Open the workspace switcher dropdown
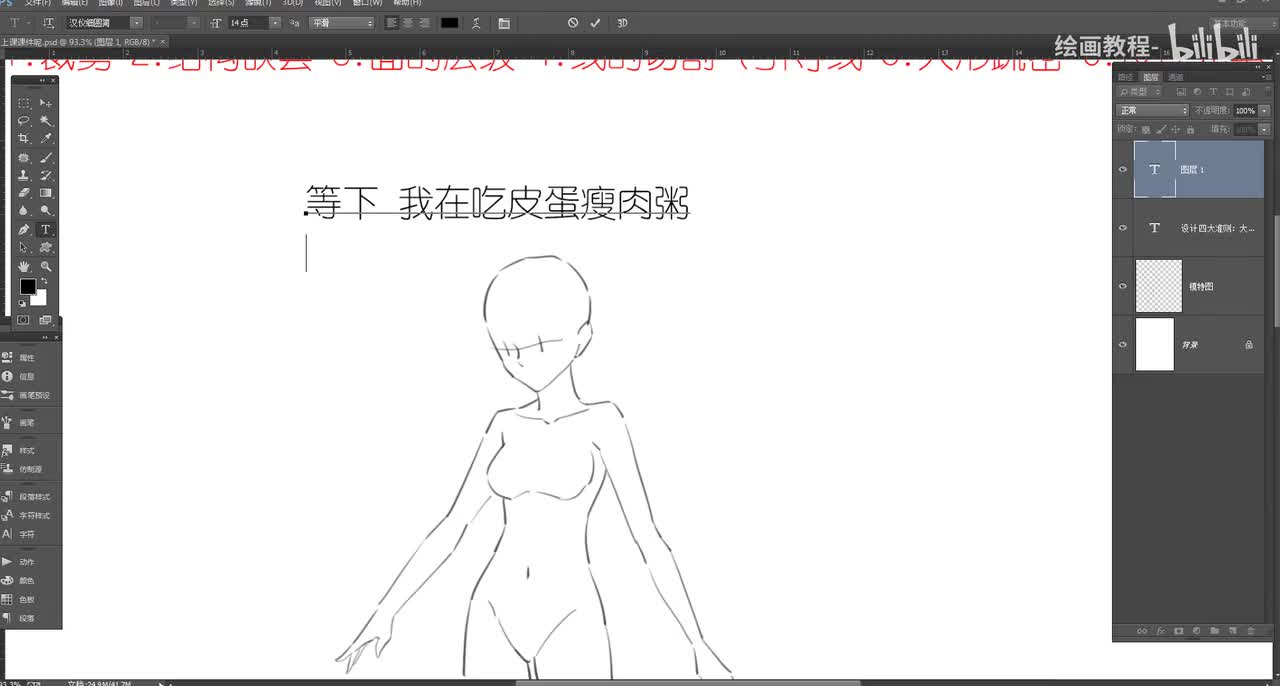 coord(1243,22)
